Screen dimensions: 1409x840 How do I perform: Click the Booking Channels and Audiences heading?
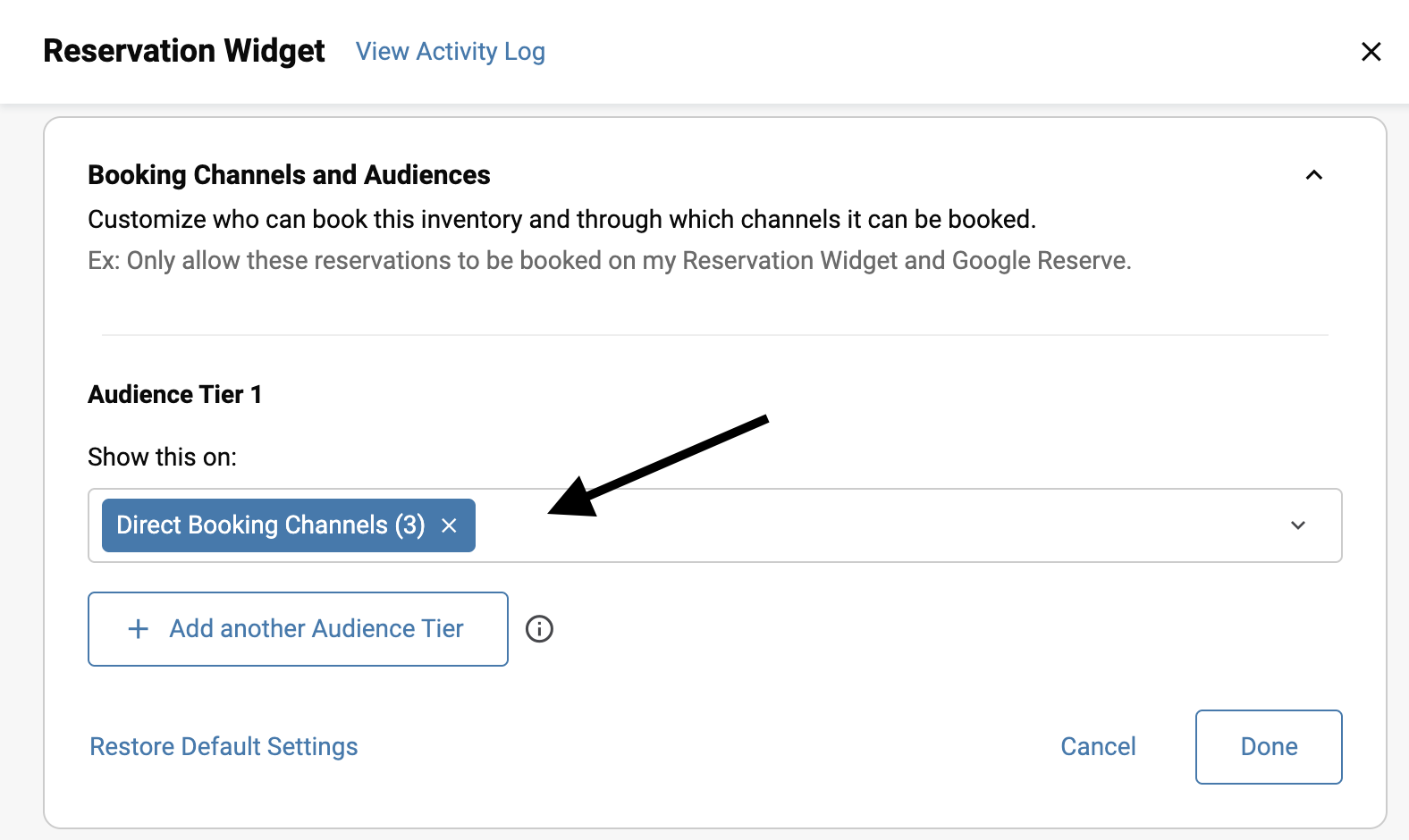click(289, 175)
